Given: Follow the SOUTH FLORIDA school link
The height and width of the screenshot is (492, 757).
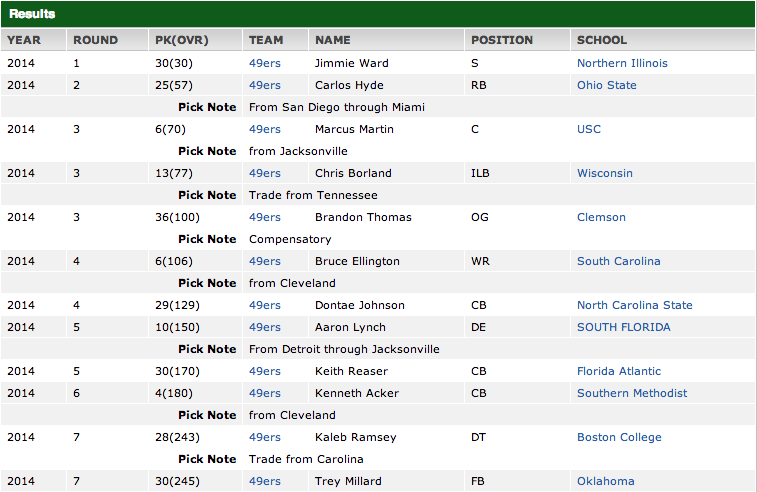Looking at the screenshot, I should click(x=623, y=327).
